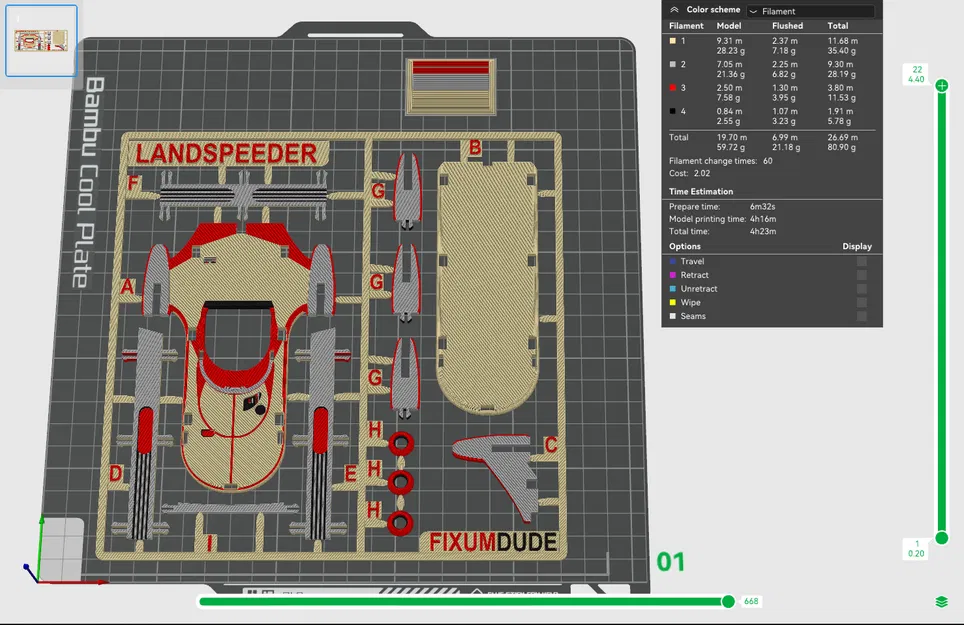This screenshot has width=964, height=625.
Task: Click the '4h23m' total time value
Action: (x=763, y=232)
